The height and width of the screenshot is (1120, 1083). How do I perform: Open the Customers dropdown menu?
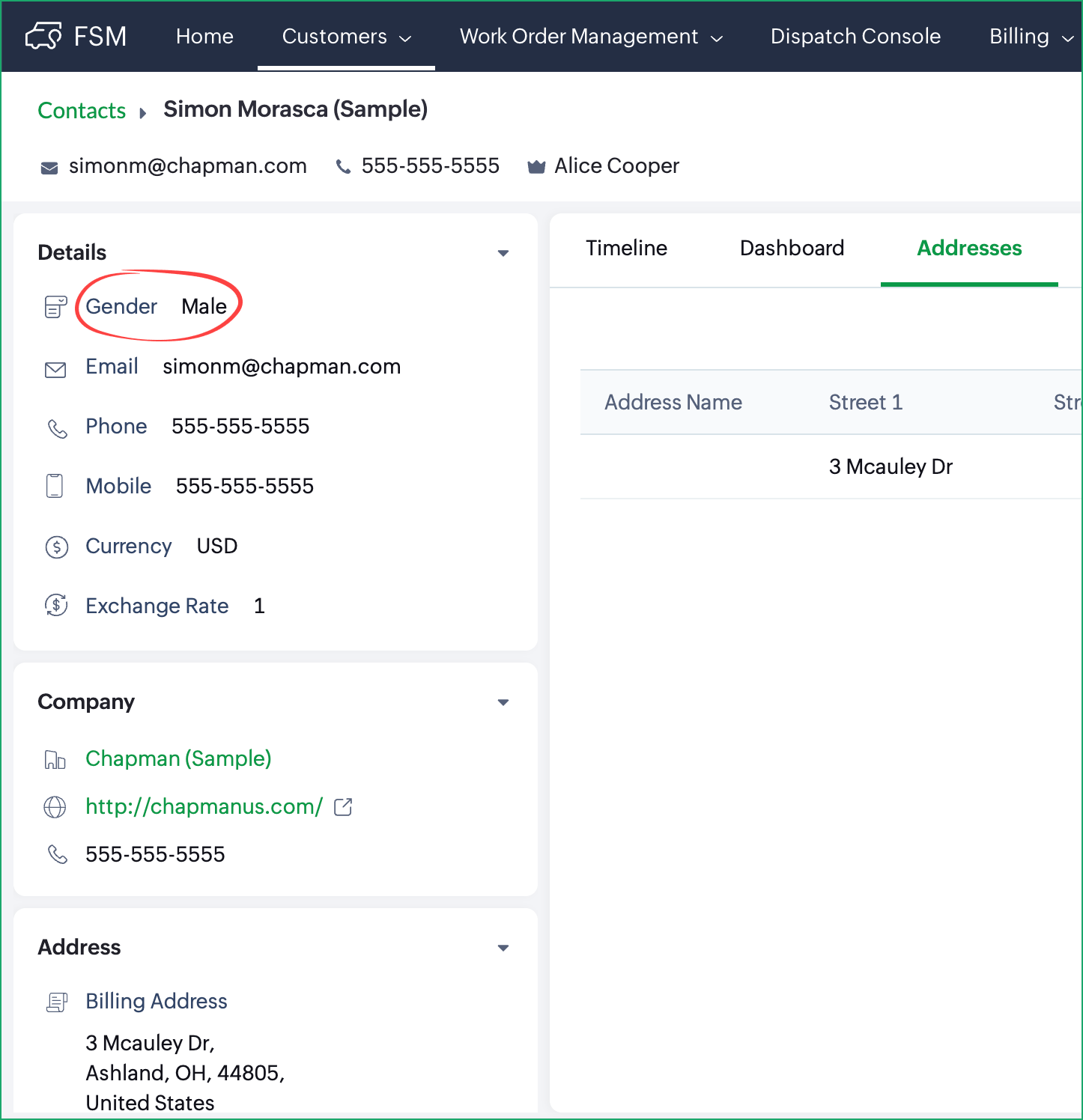click(346, 36)
